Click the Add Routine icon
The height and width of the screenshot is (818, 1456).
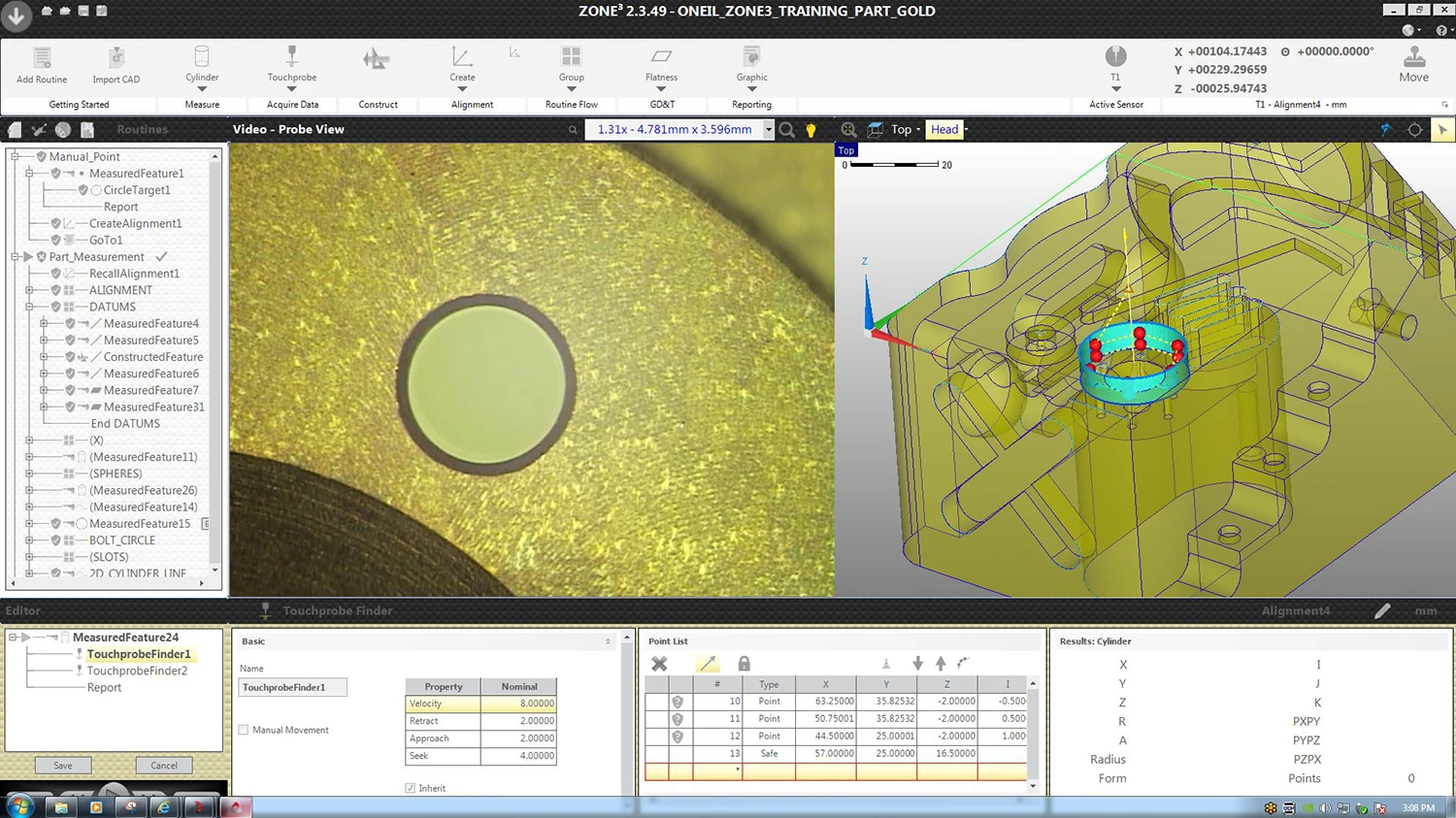(42, 59)
